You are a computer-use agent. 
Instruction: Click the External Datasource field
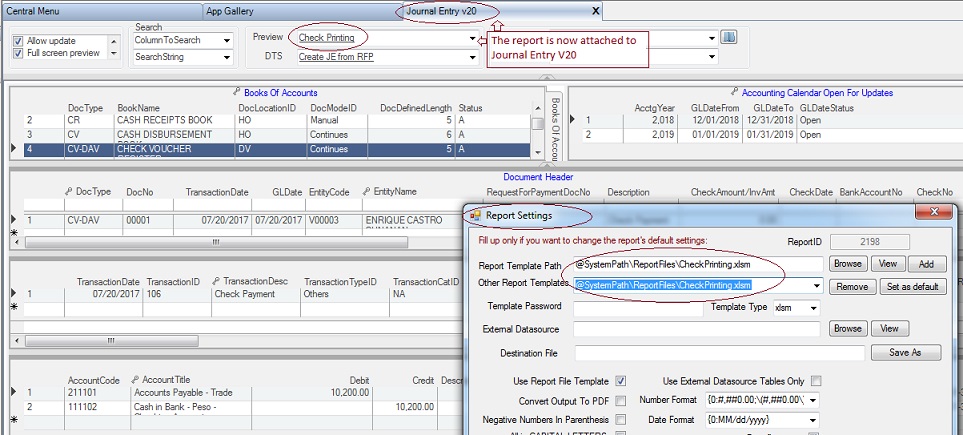pyautogui.click(x=696, y=329)
